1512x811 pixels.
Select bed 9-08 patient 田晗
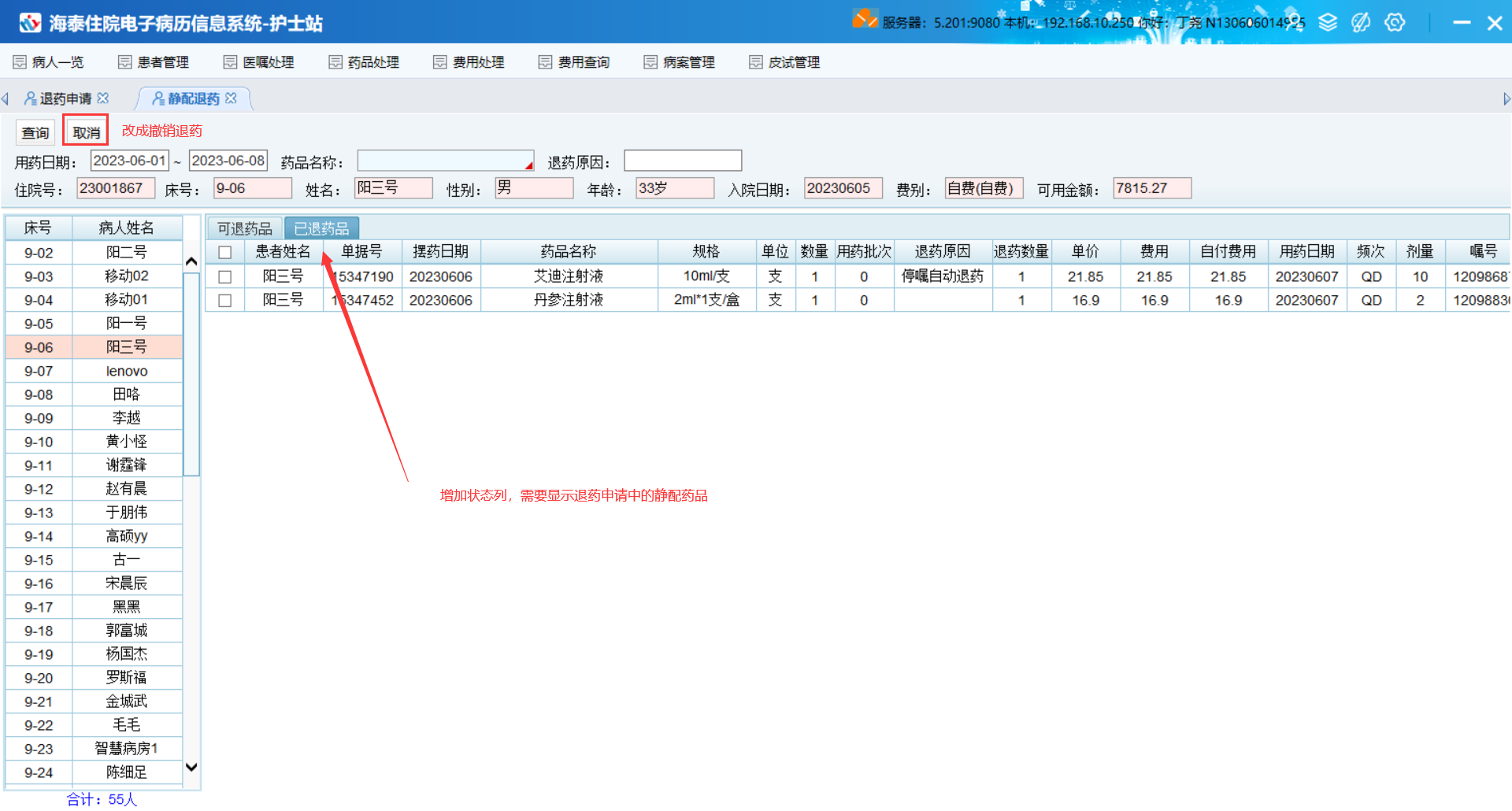(94, 394)
